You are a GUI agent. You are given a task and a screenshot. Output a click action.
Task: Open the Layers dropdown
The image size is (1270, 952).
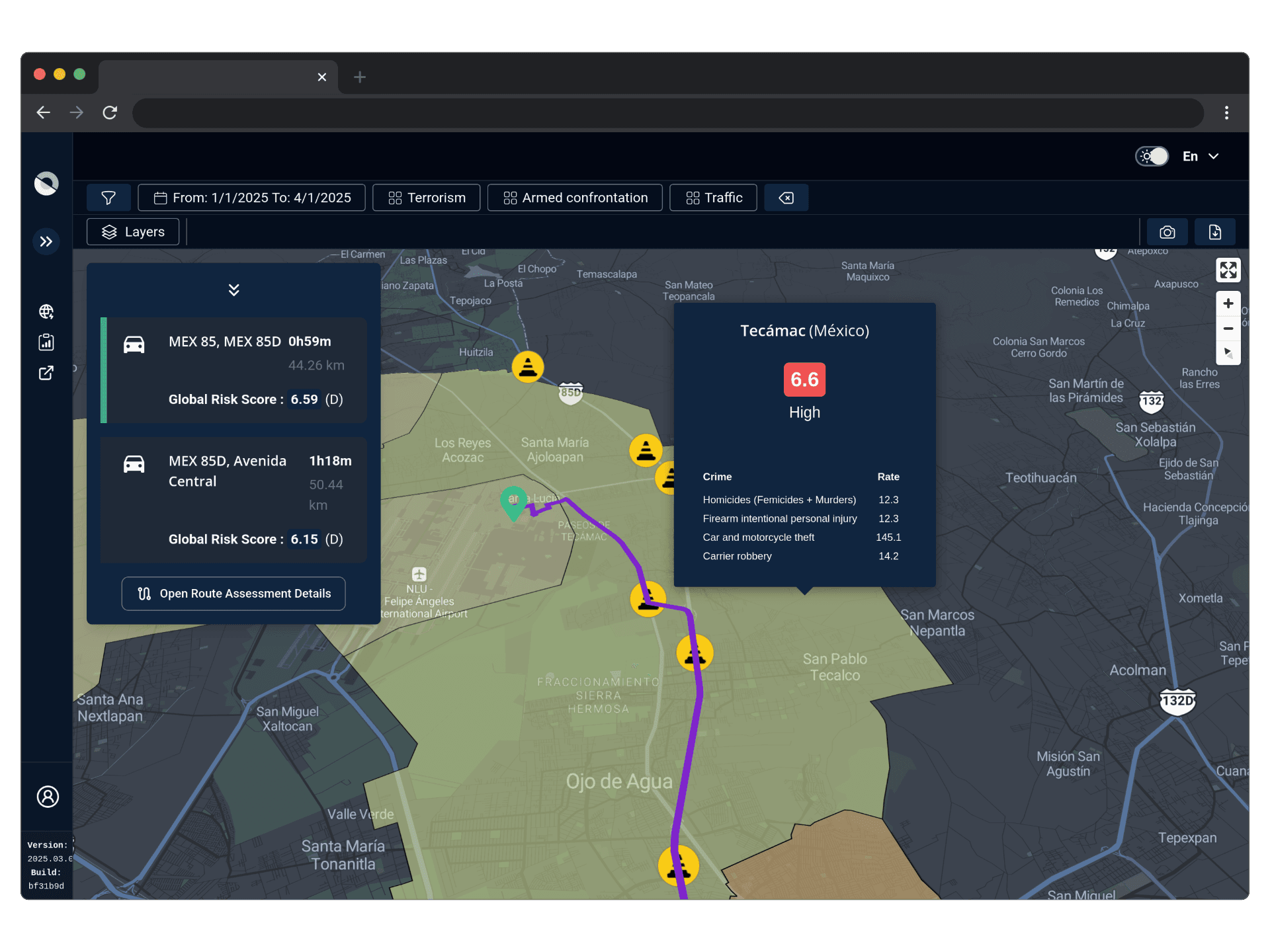(x=133, y=232)
